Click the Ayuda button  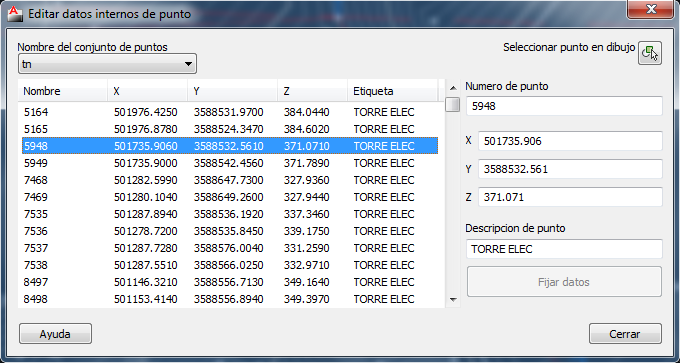click(55, 334)
